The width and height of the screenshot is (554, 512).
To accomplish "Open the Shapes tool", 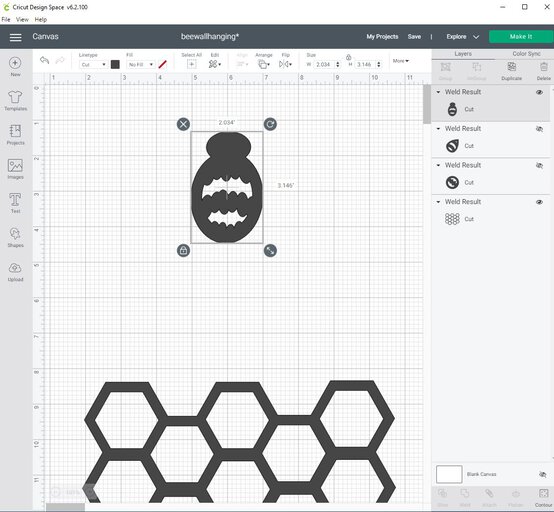I will pyautogui.click(x=15, y=237).
